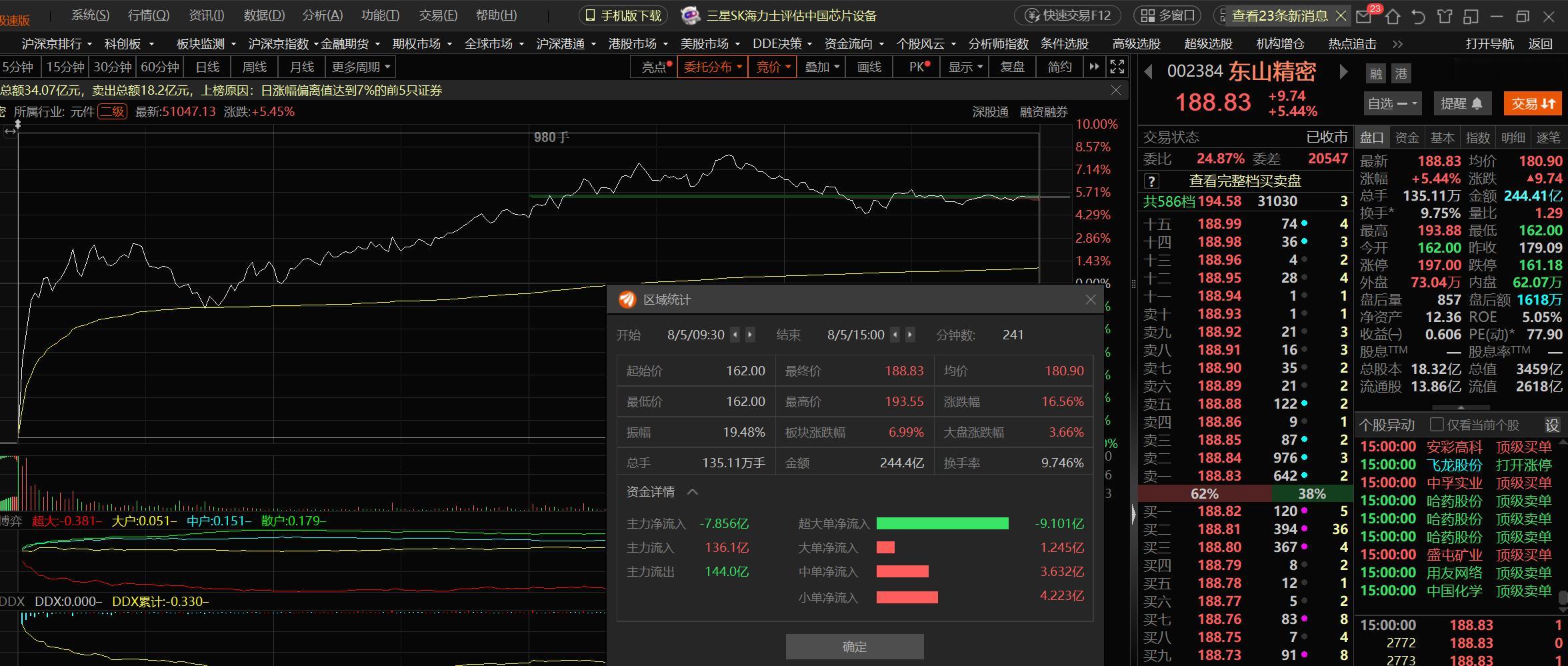
Task: Click 打开导航 link
Action: (x=1489, y=44)
